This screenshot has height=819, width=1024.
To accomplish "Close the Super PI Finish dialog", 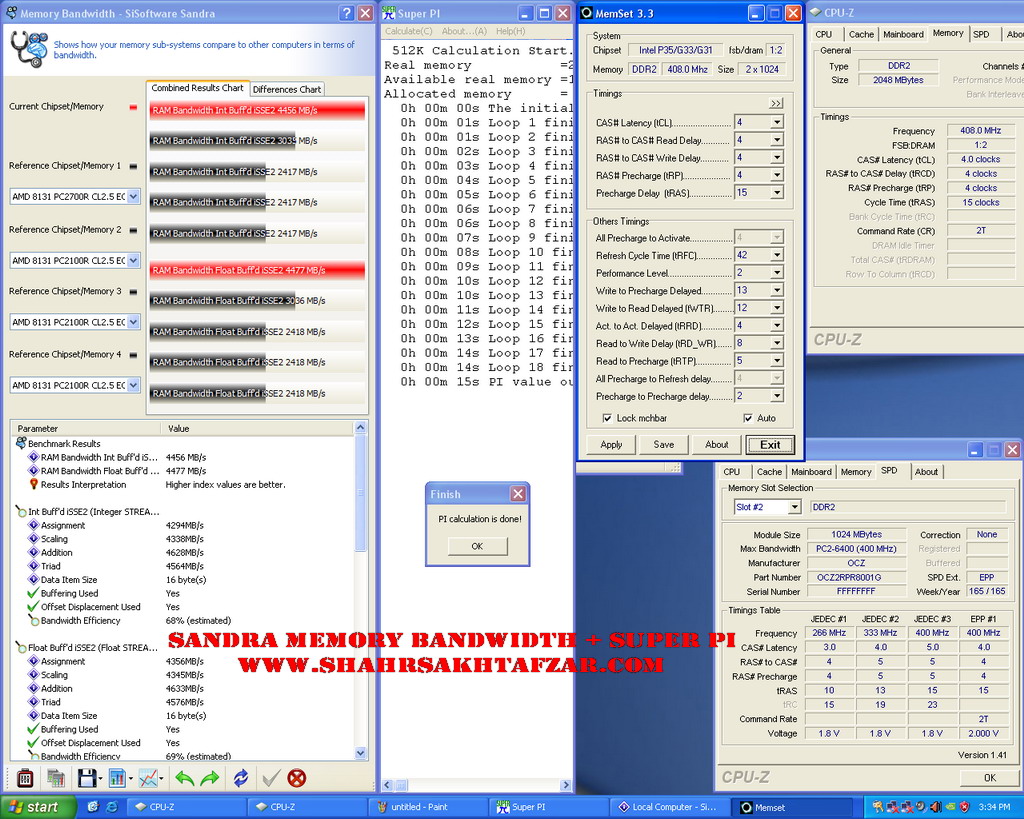I will 518,494.
